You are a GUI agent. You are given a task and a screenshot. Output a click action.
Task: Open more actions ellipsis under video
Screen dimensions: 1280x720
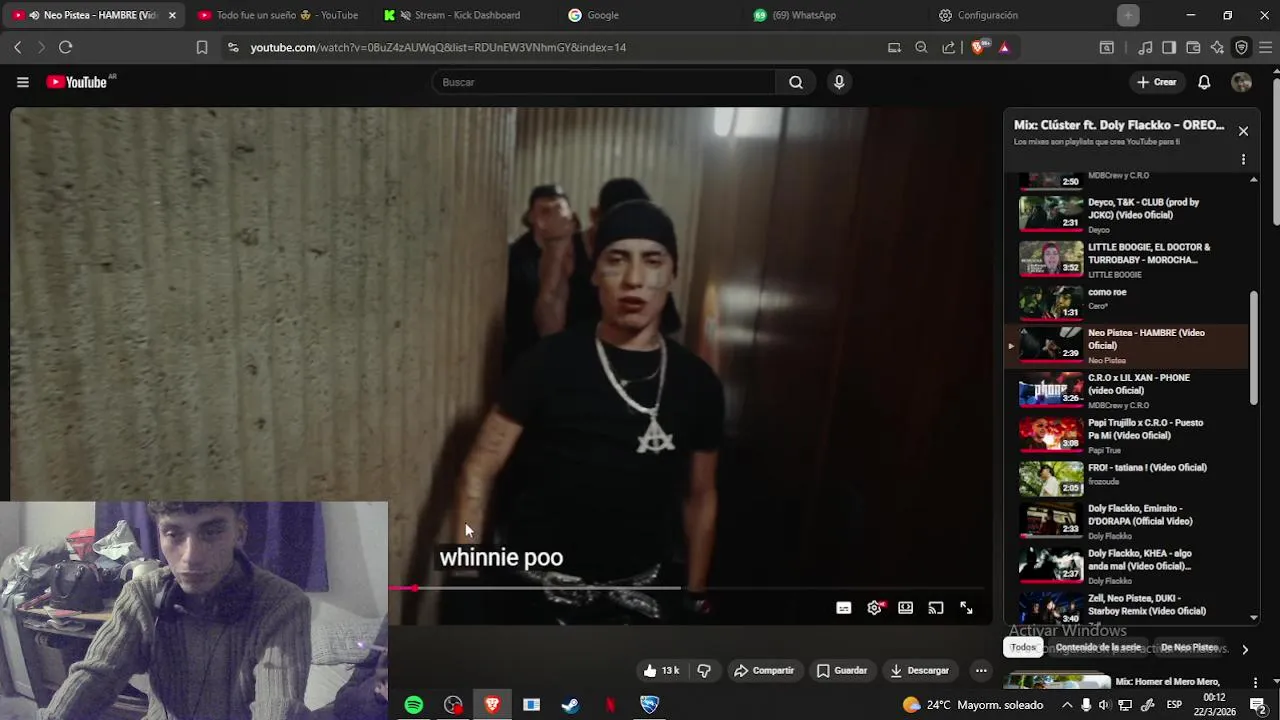pos(981,671)
